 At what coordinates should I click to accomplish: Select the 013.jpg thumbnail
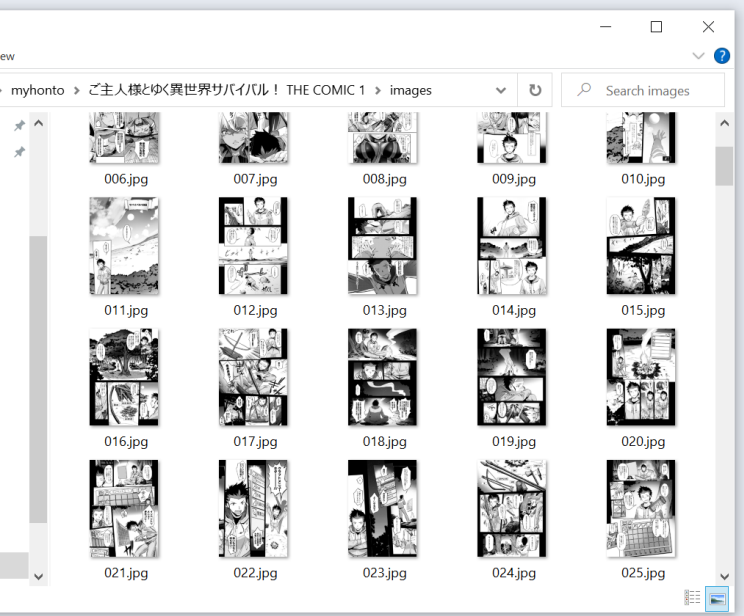[x=382, y=246]
